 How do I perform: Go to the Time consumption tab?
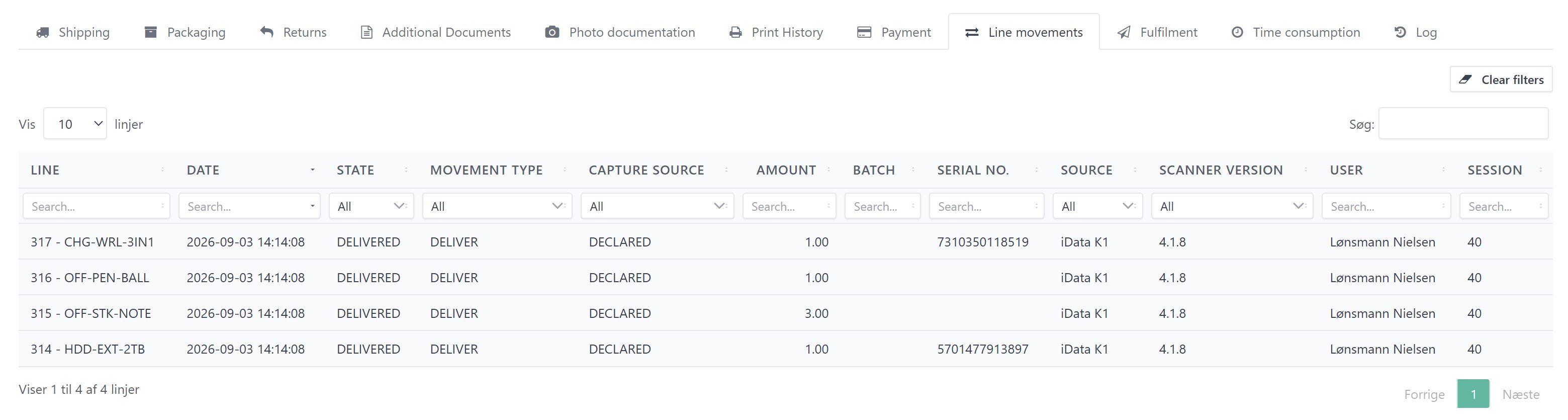coord(1296,32)
